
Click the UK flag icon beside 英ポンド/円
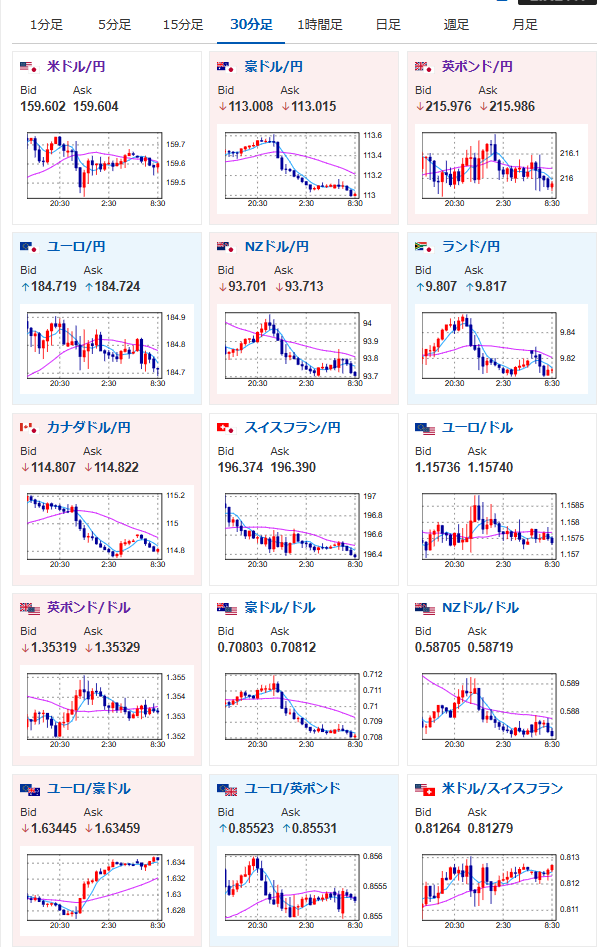[x=424, y=66]
